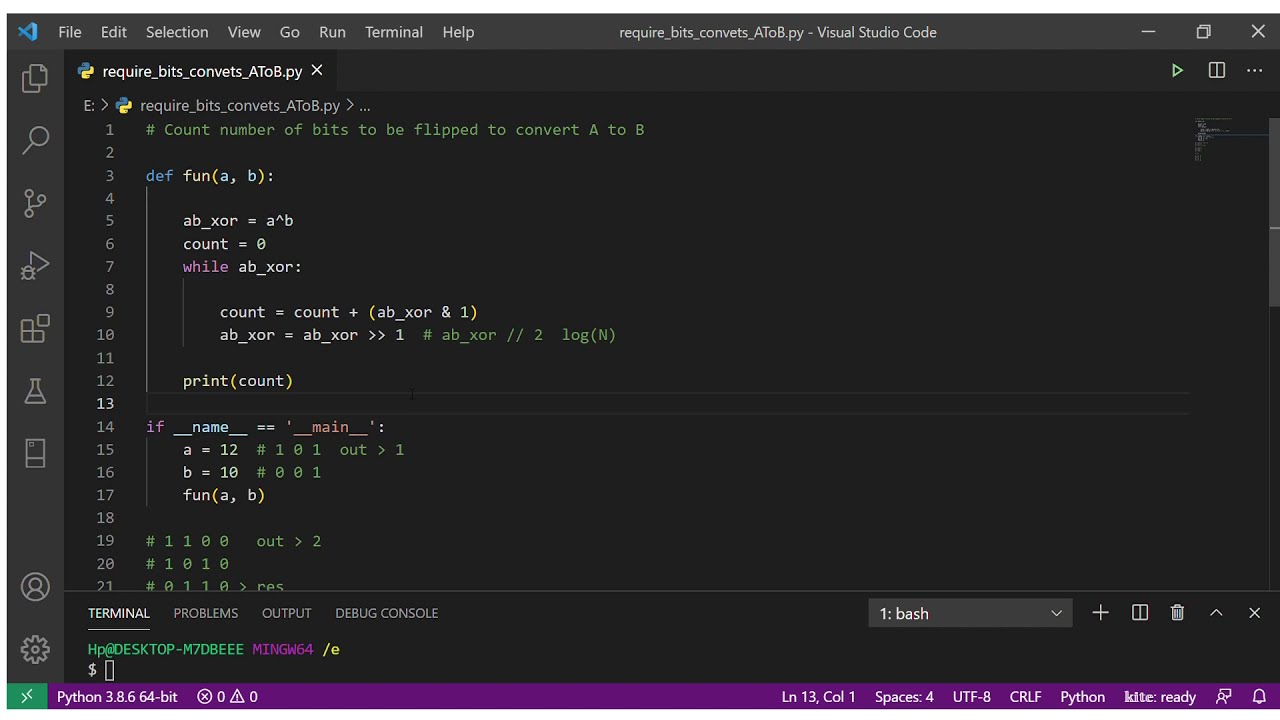
Task: Click the editor minimap
Action: coord(1229,140)
